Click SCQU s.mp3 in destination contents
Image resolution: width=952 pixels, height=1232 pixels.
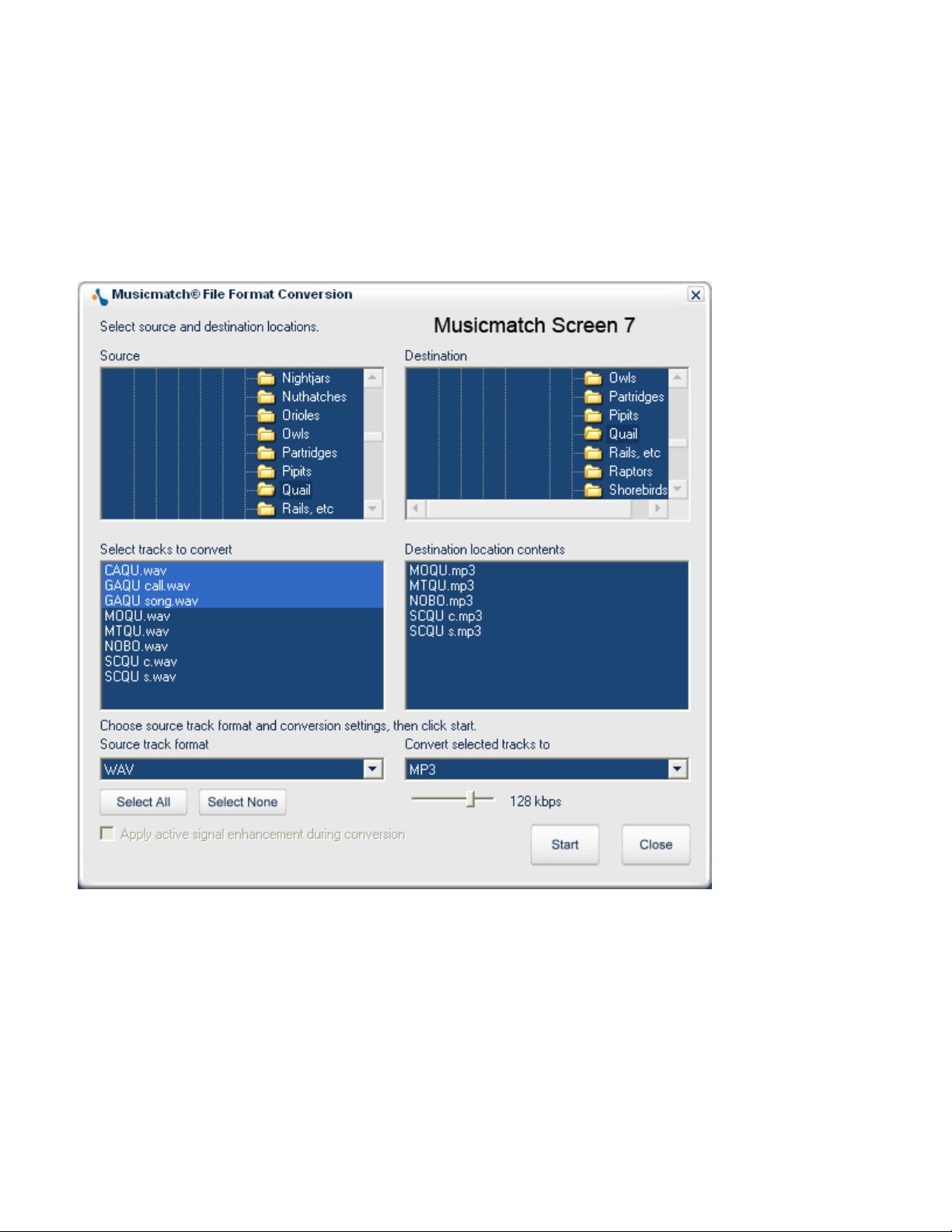click(445, 631)
